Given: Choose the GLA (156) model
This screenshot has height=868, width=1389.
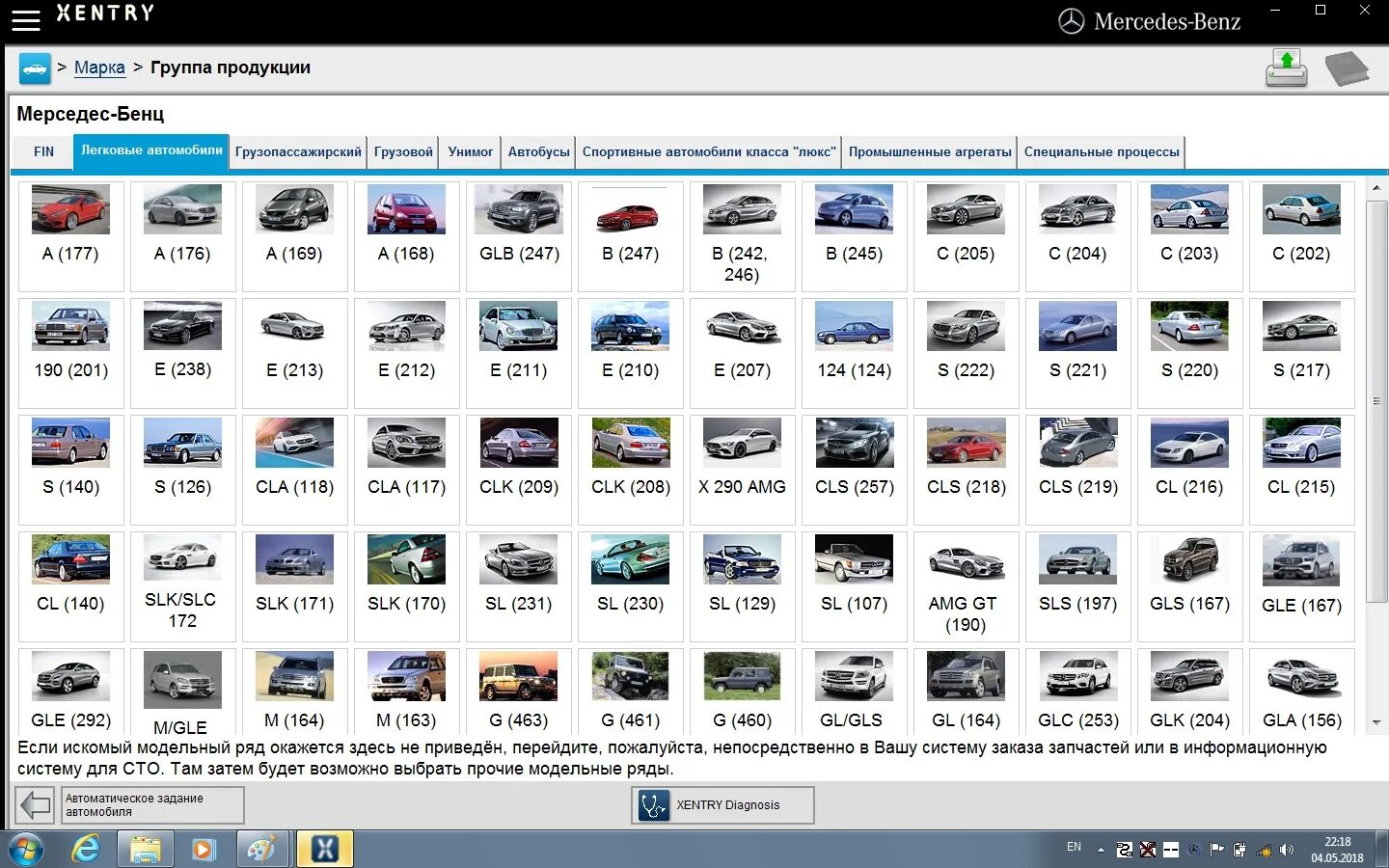Looking at the screenshot, I should tap(1301, 692).
